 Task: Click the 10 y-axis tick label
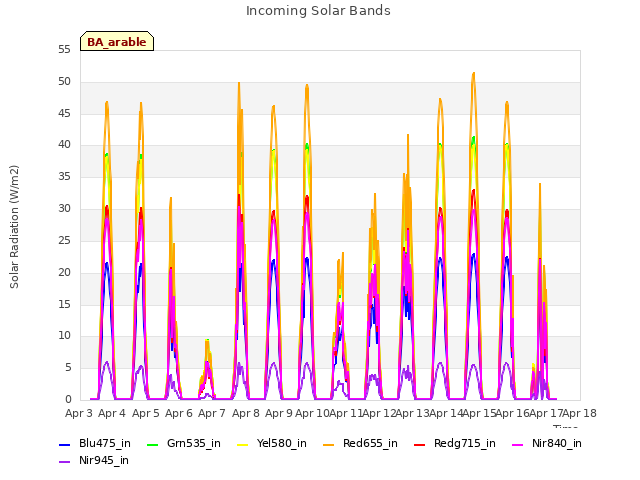coord(64,336)
